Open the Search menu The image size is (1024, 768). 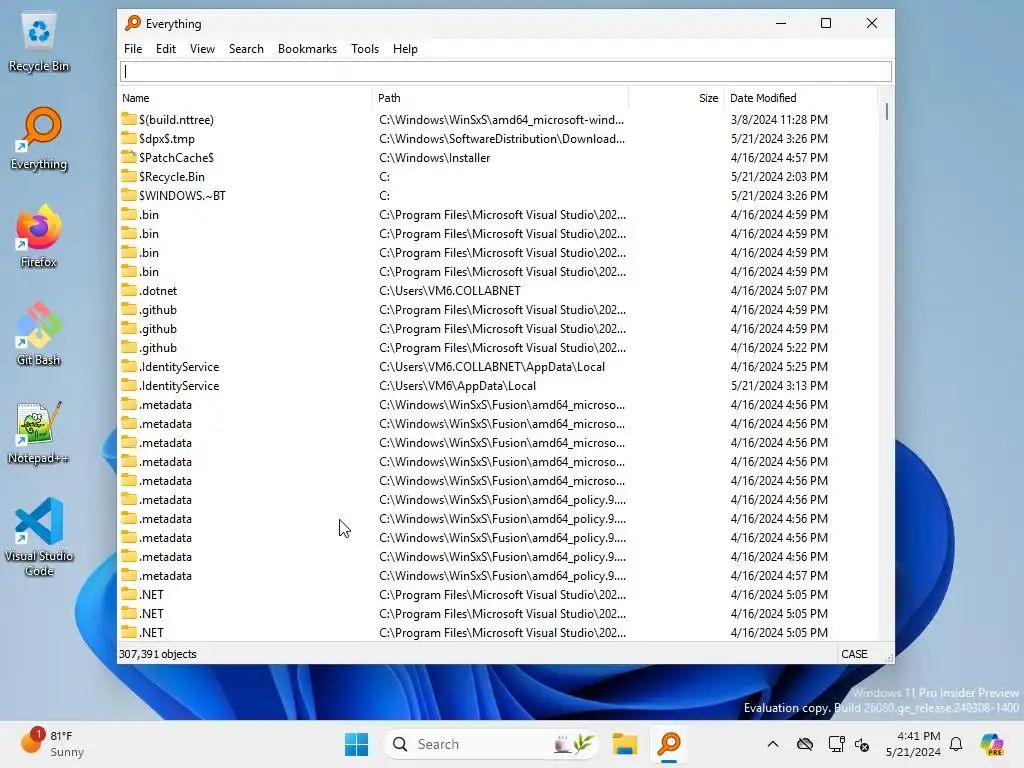(x=246, y=49)
